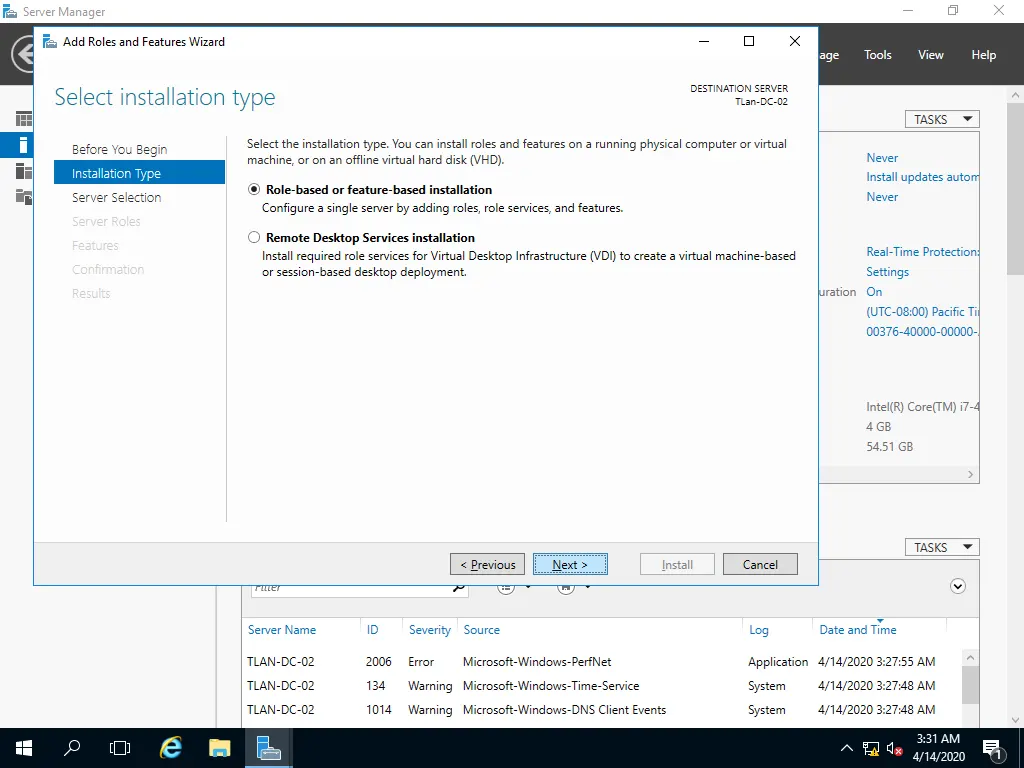Choose Remote Desktop Services installation option
The width and height of the screenshot is (1024, 768).
point(254,237)
